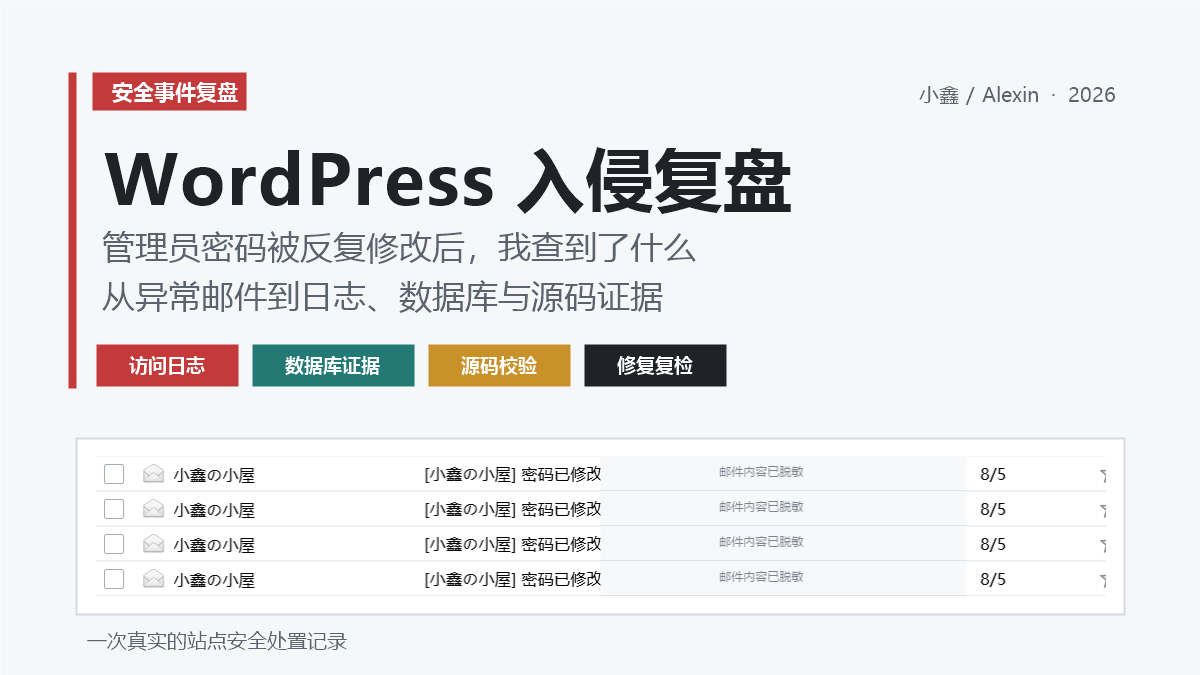The width and height of the screenshot is (1200, 675).
Task: Tick the checkbox of the second email row
Action: [114, 509]
